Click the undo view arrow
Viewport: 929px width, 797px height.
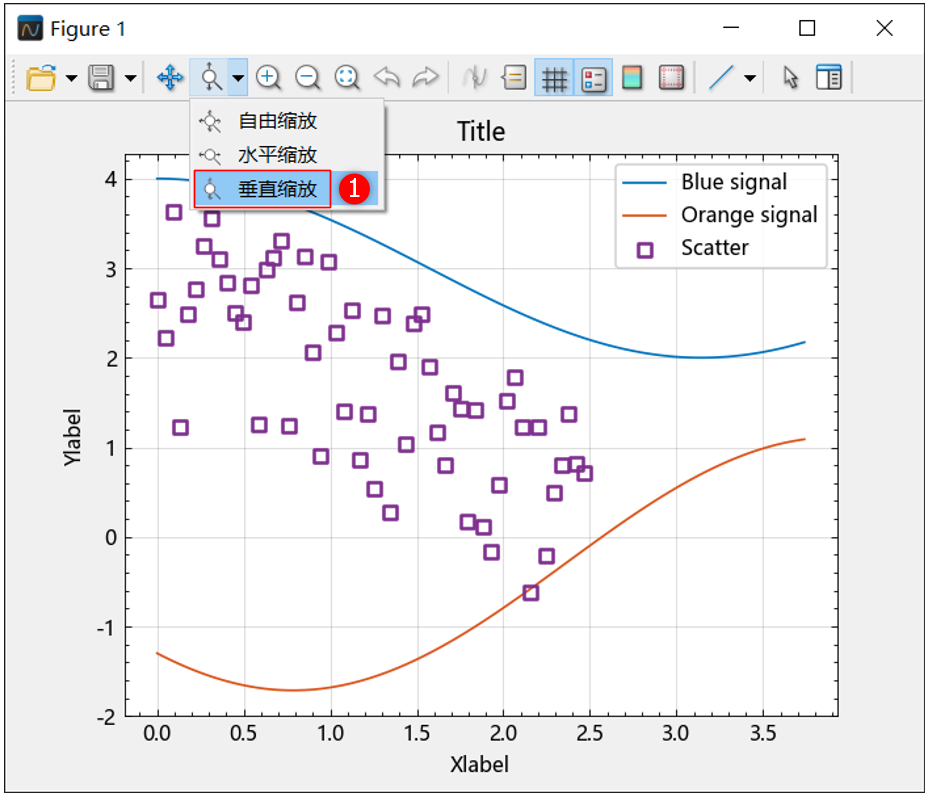coord(386,78)
